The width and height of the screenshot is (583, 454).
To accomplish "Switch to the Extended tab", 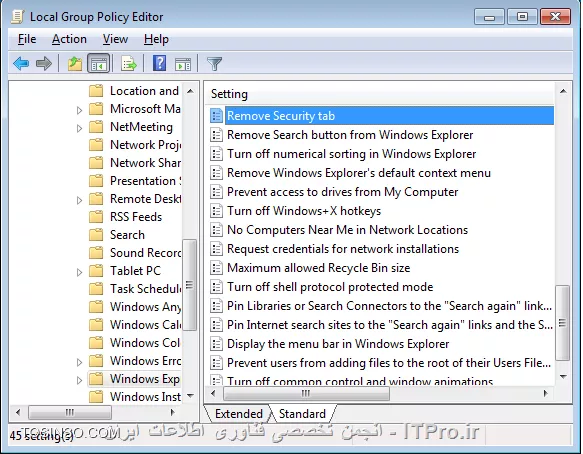I will pos(239,413).
